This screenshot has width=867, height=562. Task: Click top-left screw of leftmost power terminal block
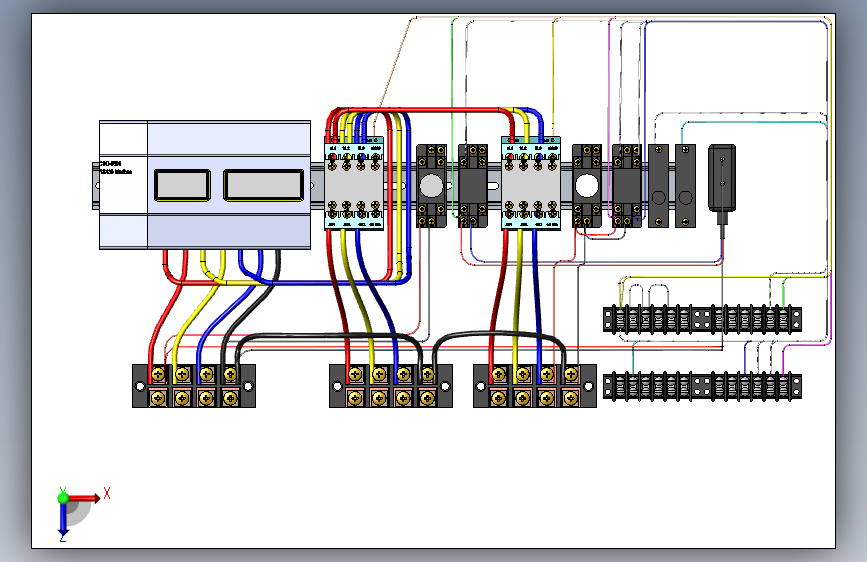coord(158,374)
